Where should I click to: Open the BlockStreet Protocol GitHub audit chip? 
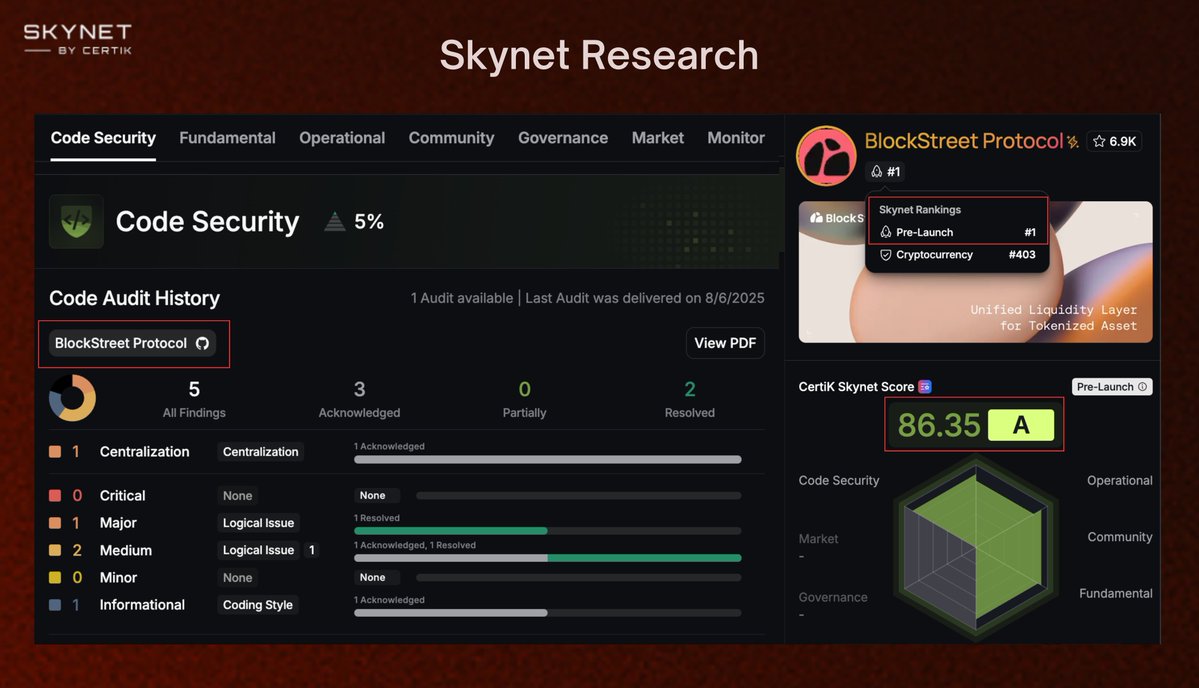click(132, 343)
